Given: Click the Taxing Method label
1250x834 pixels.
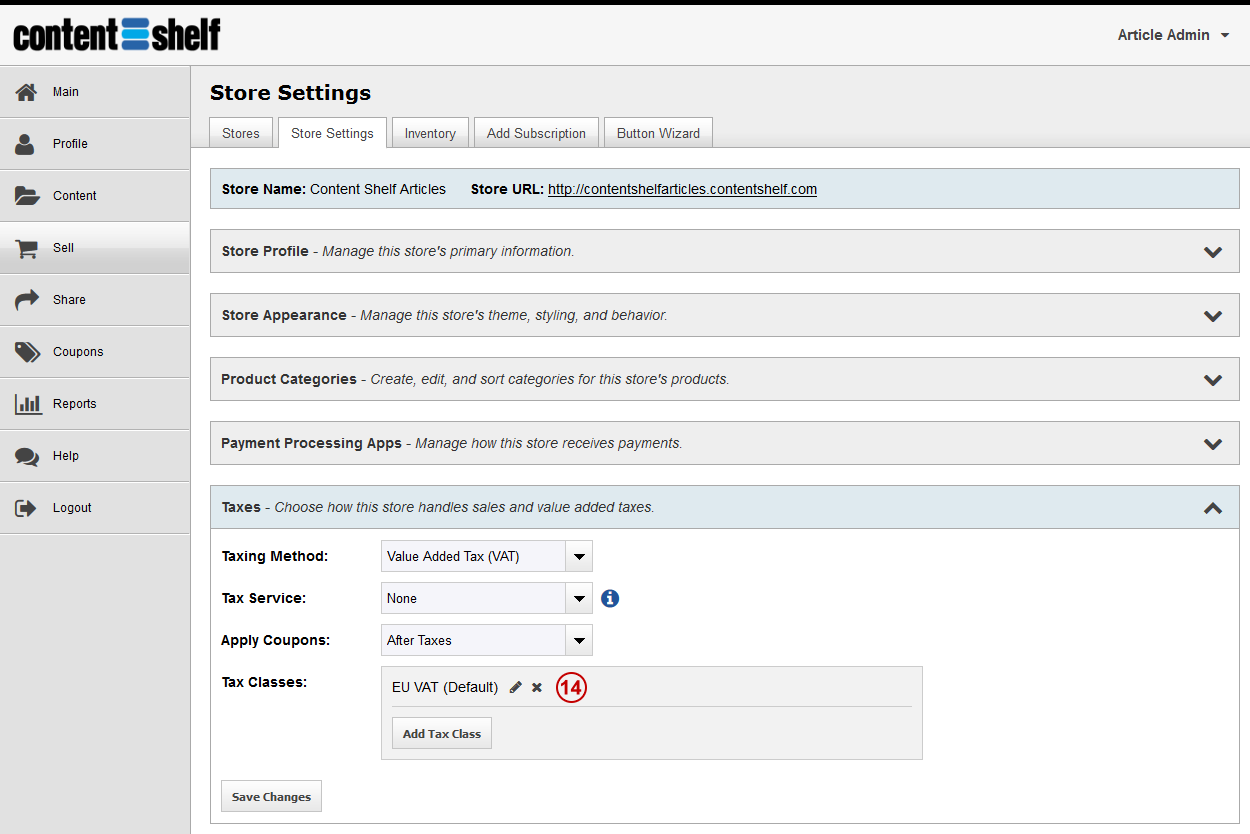Looking at the screenshot, I should point(275,556).
